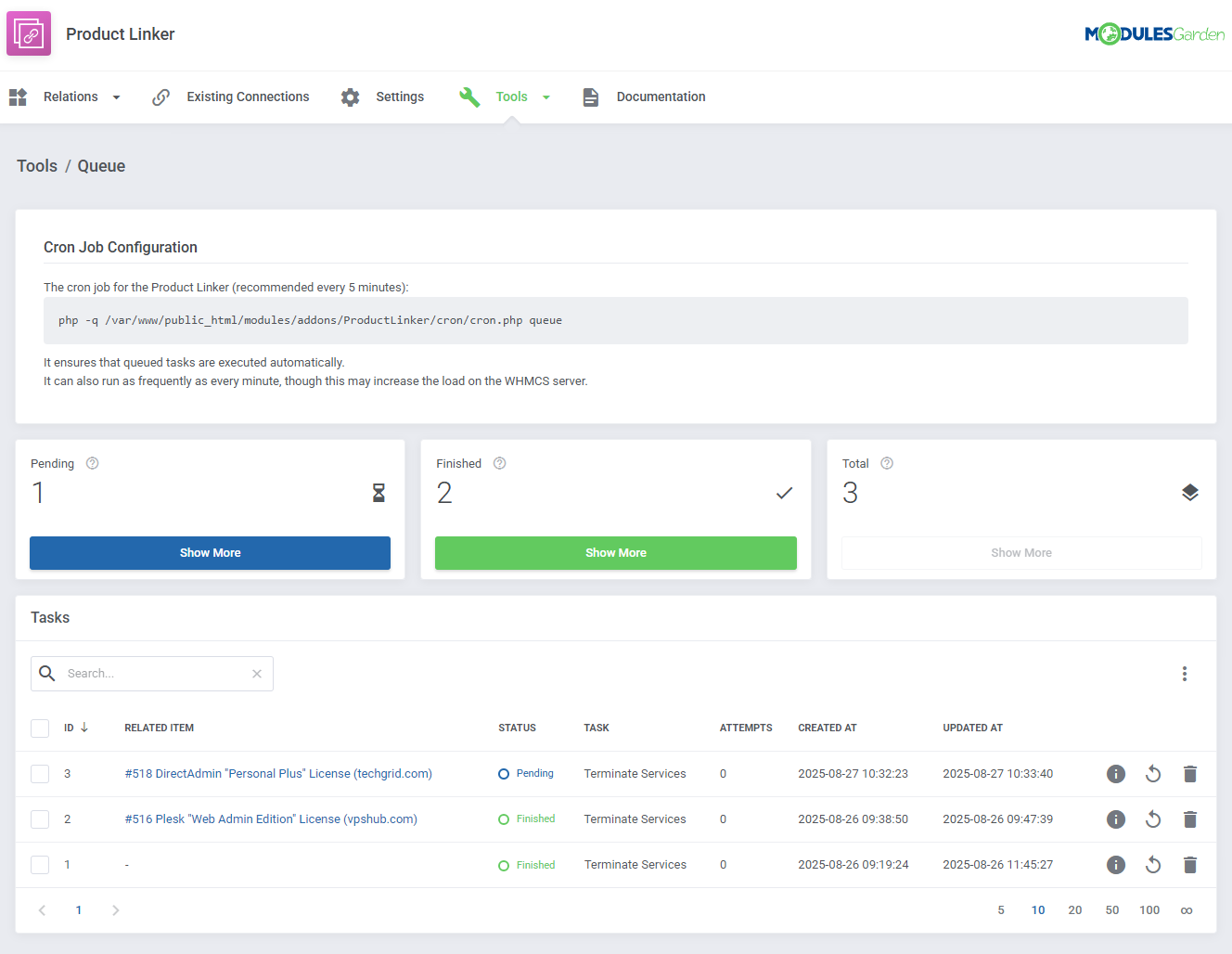
Task: Click the Pending status of task 3
Action: tap(526, 774)
